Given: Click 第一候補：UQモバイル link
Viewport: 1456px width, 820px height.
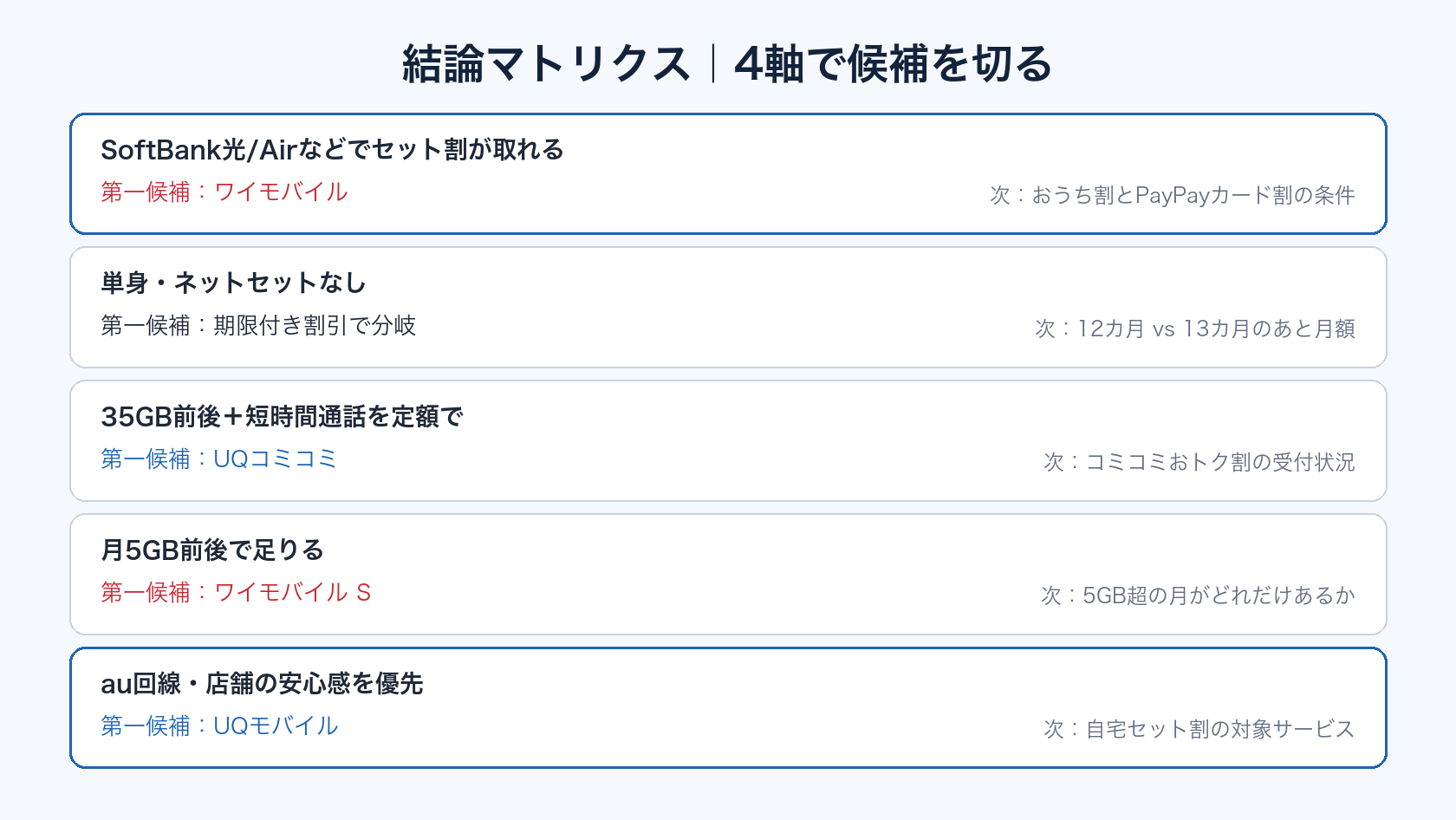Looking at the screenshot, I should [x=219, y=726].
